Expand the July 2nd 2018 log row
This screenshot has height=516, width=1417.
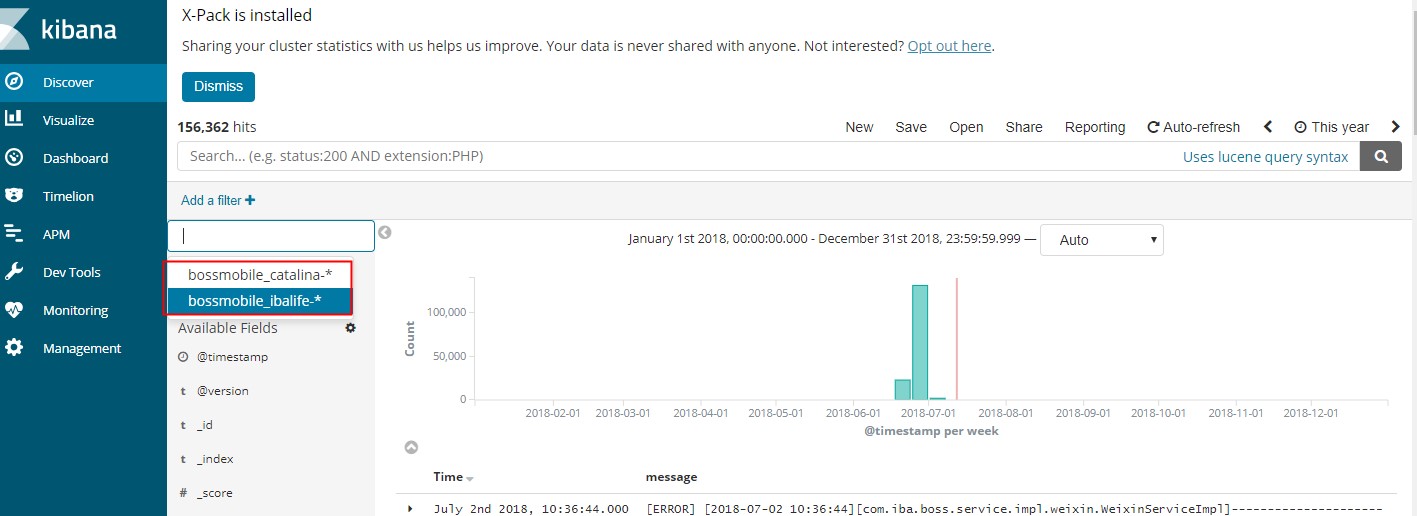click(x=410, y=509)
